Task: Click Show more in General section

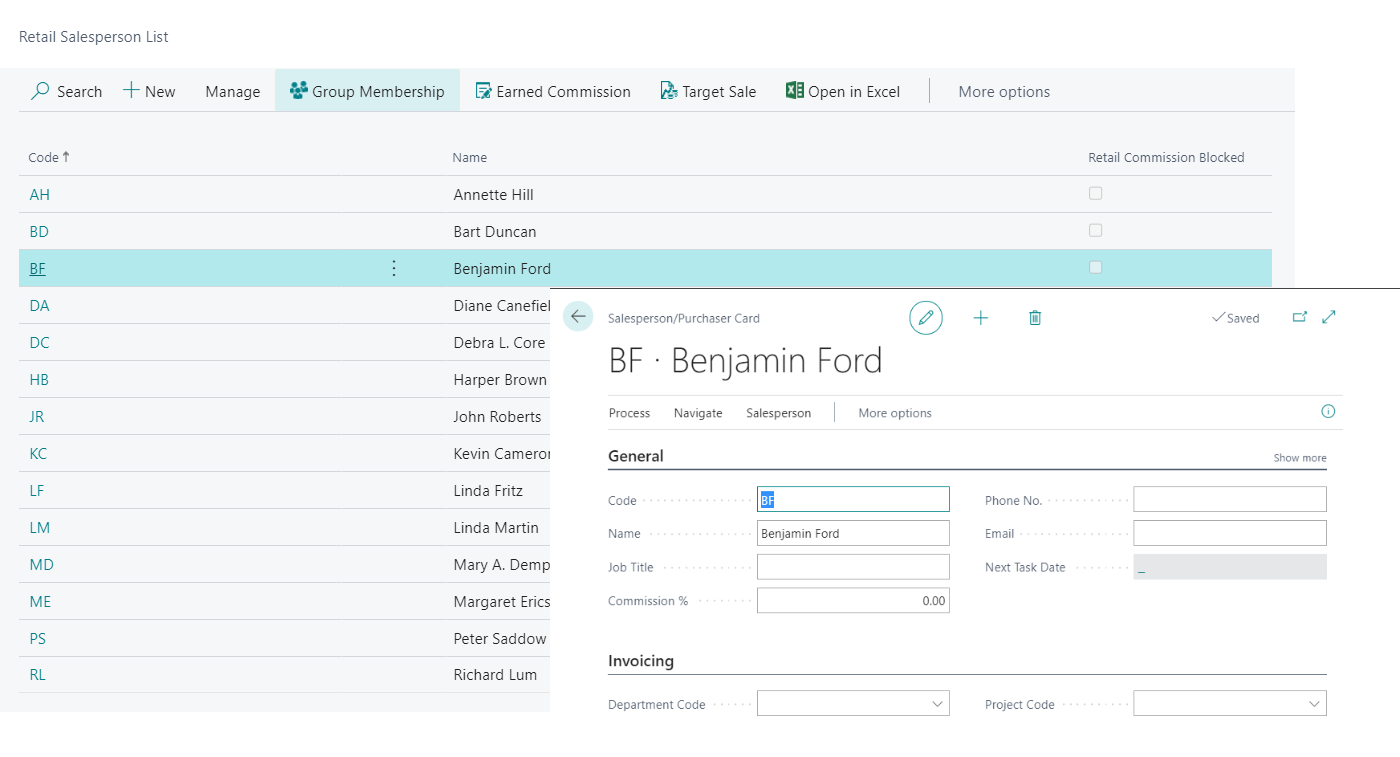Action: [1299, 458]
